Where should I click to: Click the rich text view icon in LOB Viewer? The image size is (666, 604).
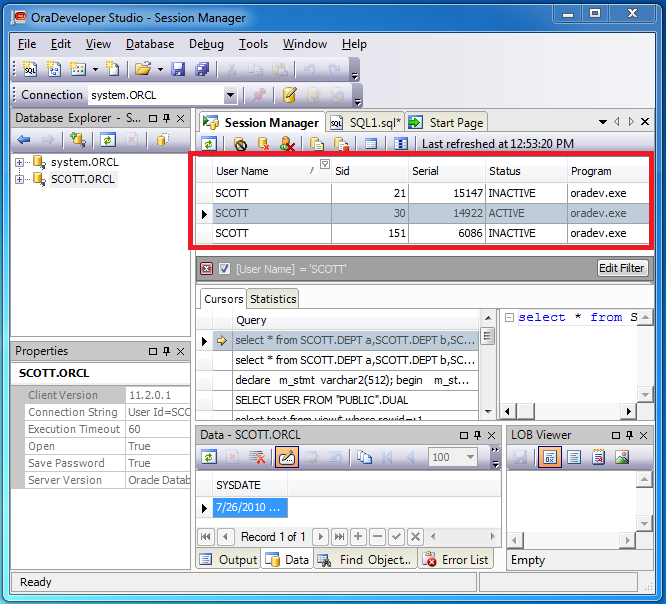tap(598, 457)
